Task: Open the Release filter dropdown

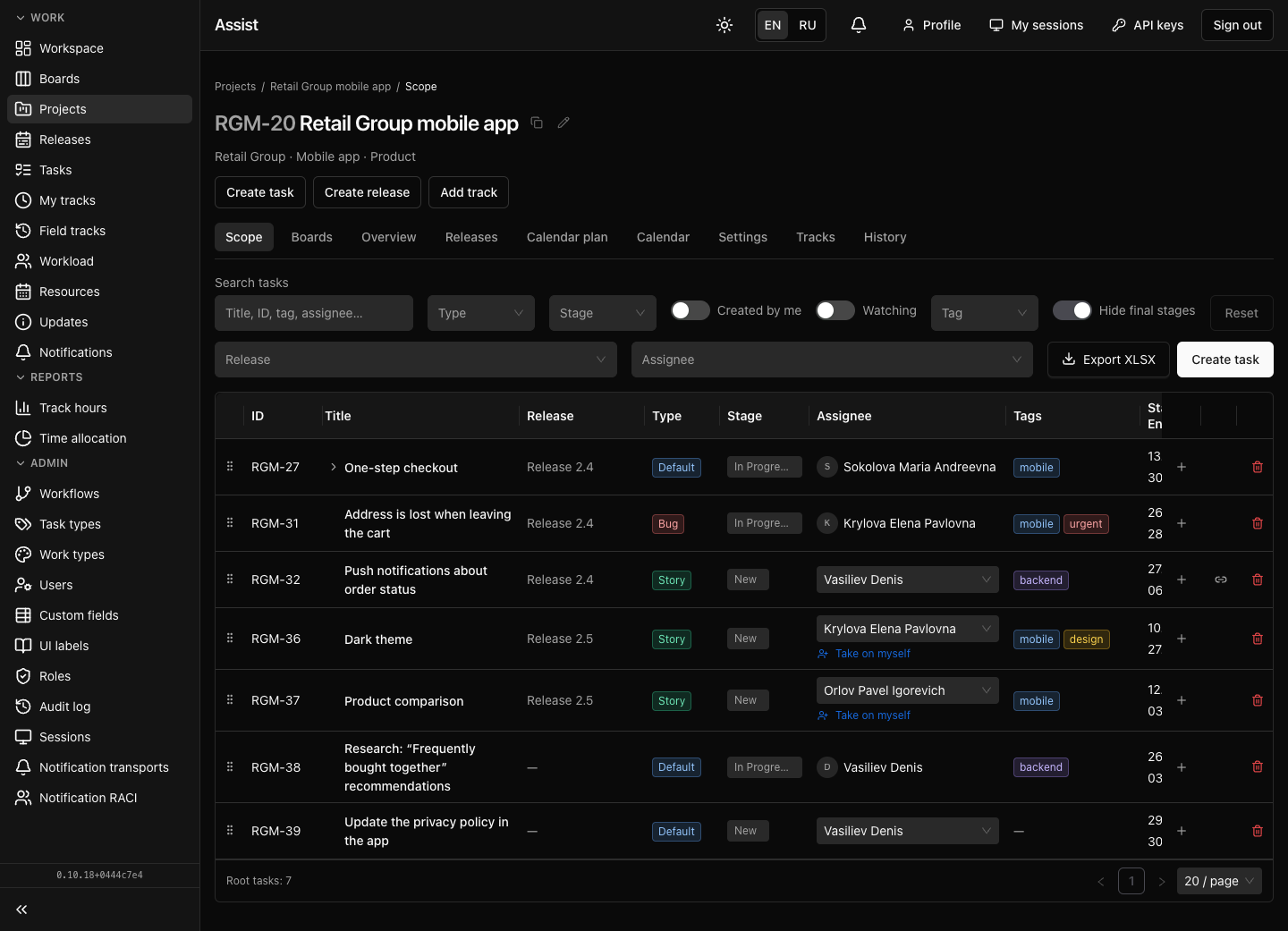Action: click(416, 360)
